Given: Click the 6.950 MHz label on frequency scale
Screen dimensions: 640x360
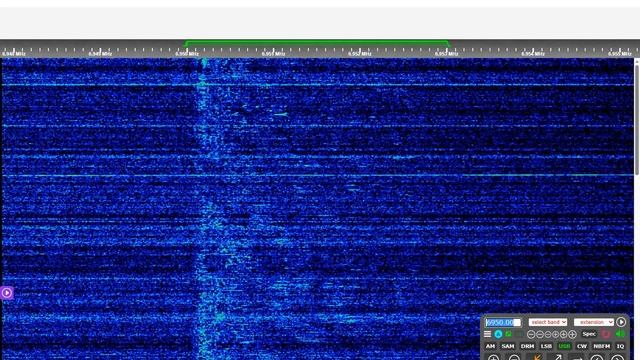Looking at the screenshot, I should tap(187, 53).
